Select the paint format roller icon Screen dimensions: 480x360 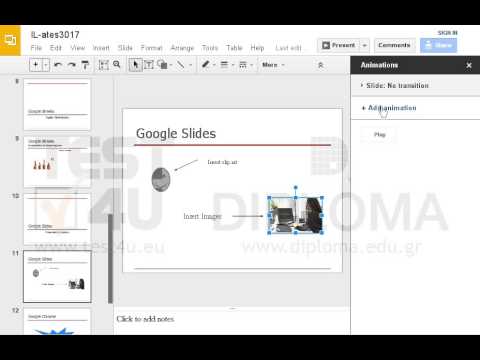tap(85, 65)
